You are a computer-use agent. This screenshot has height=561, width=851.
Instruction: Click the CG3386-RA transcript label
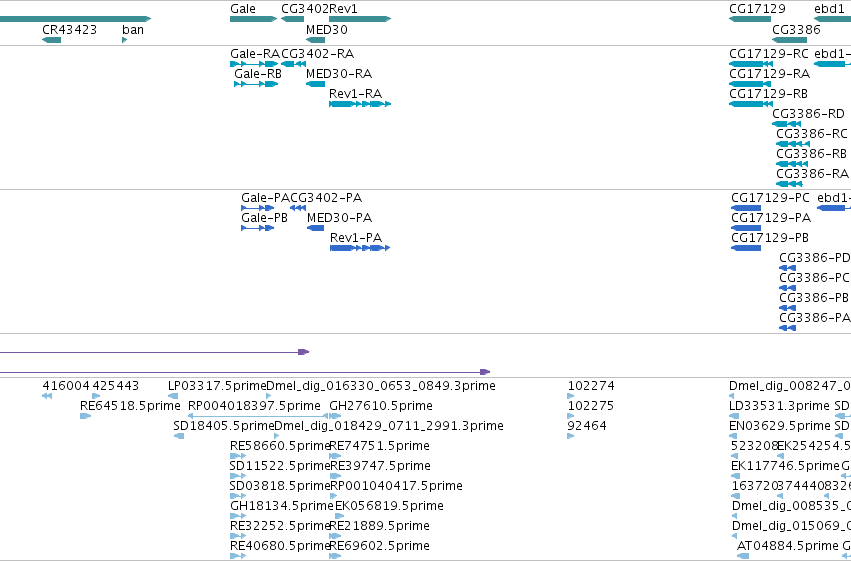pyautogui.click(x=812, y=174)
